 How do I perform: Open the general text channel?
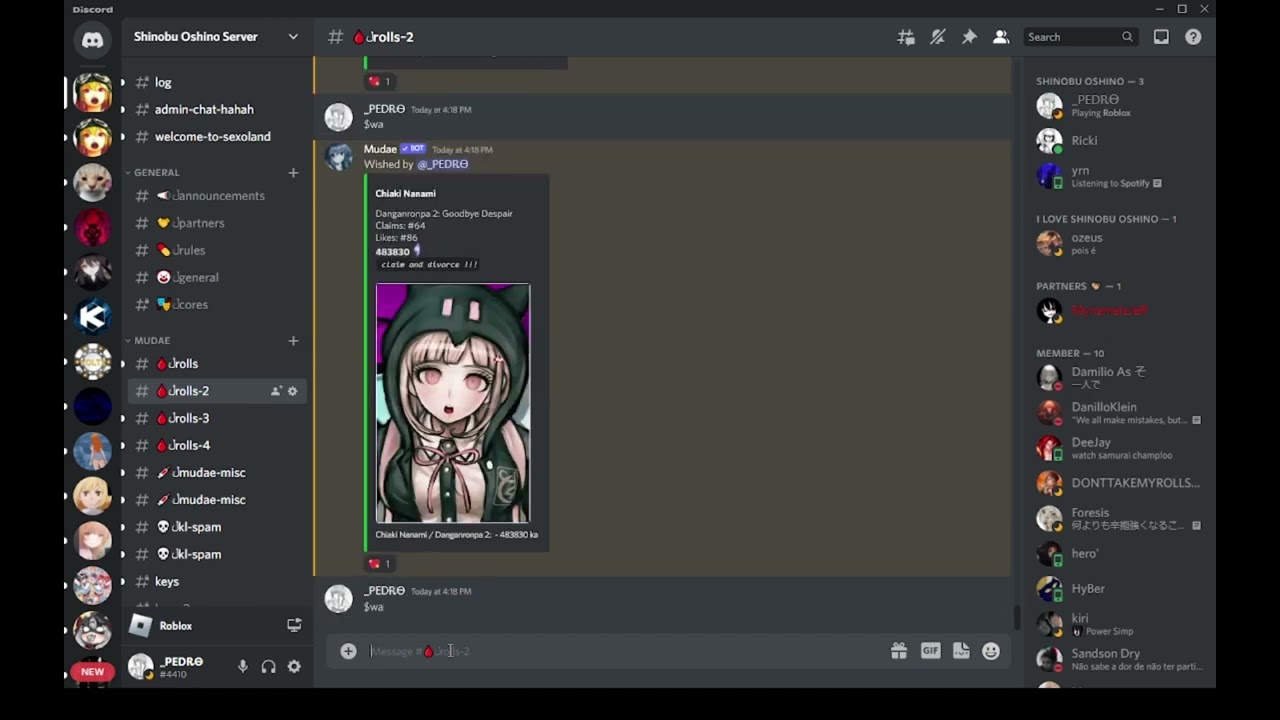click(x=216, y=277)
